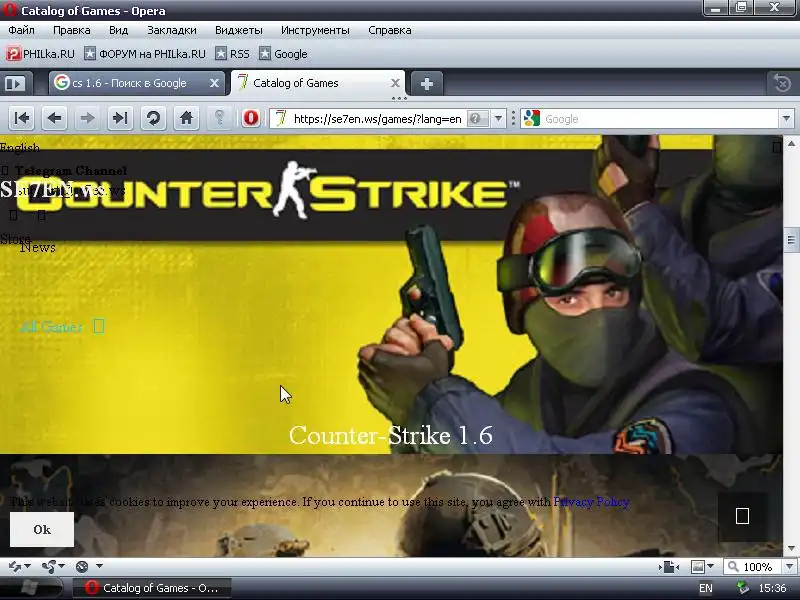Open the Справка menu

click(x=390, y=30)
